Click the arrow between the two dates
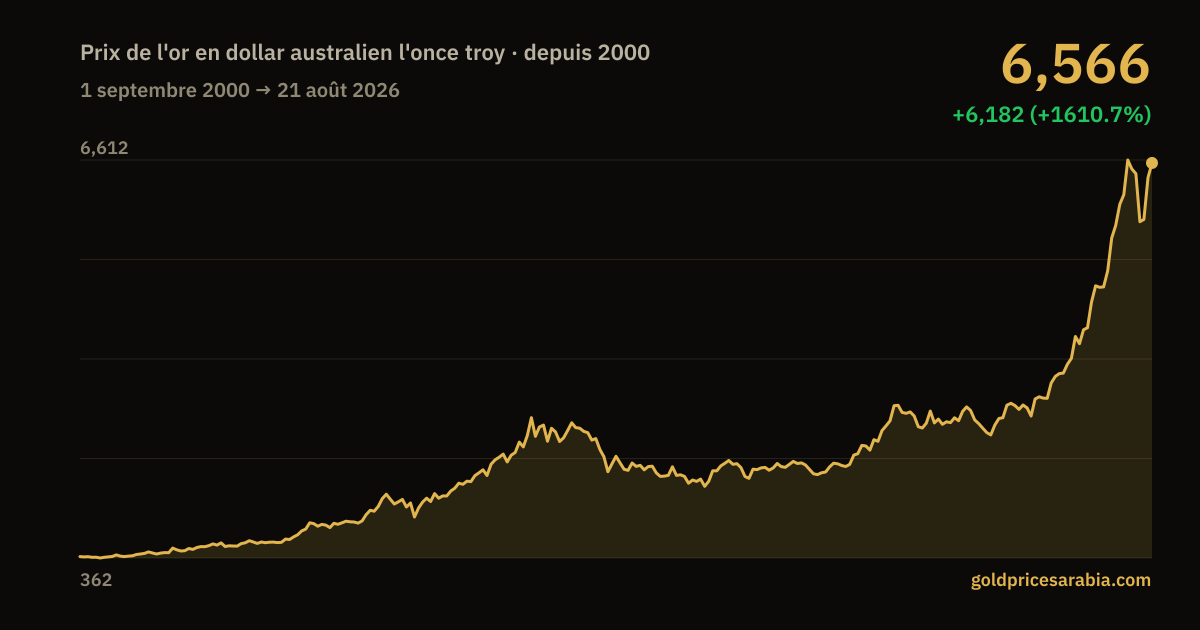1200x630 pixels. click(264, 90)
